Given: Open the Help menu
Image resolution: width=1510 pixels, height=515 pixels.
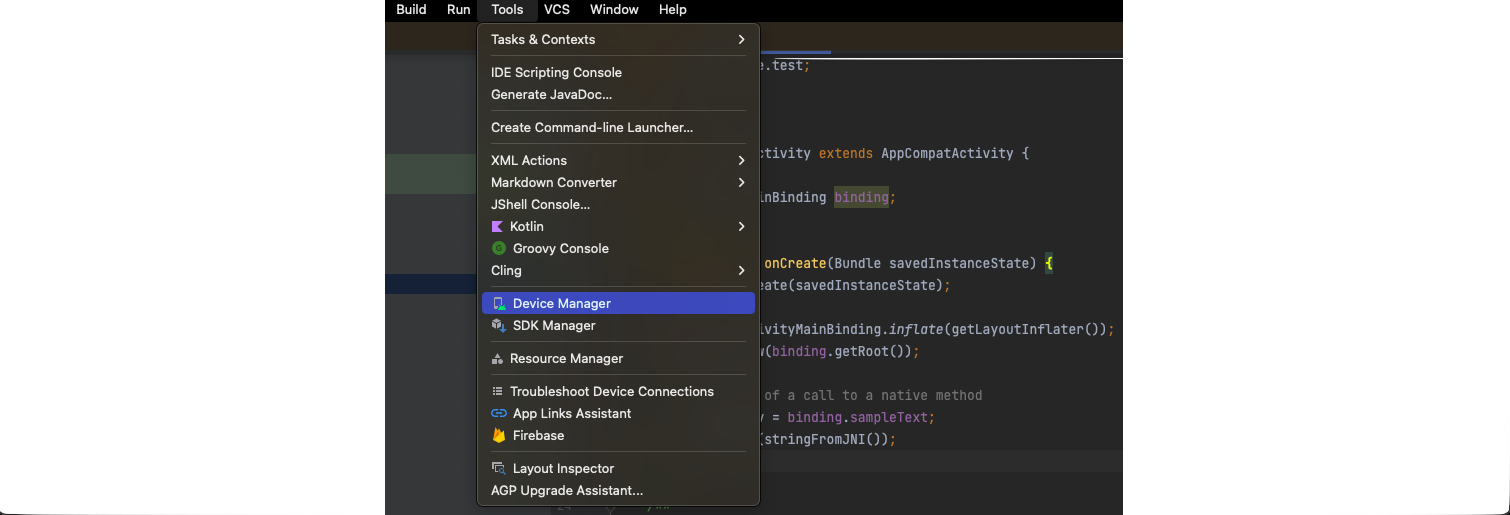Looking at the screenshot, I should click(x=673, y=9).
